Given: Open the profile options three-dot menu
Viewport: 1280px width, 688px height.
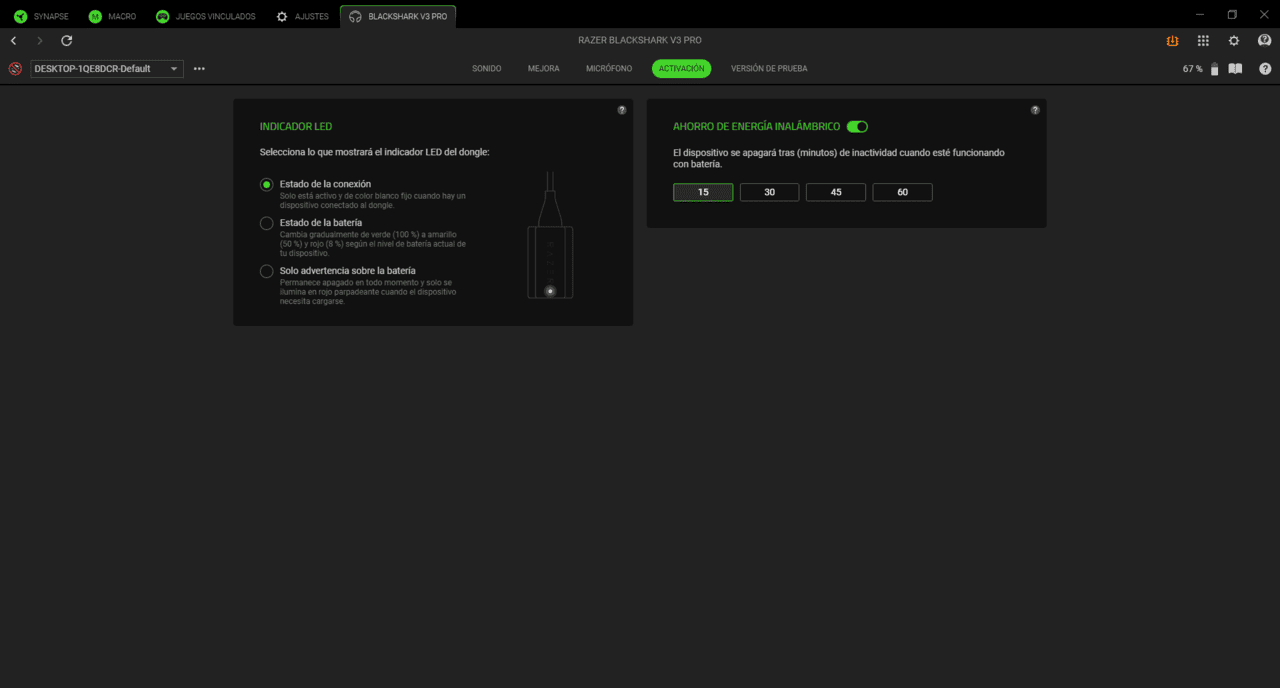Looking at the screenshot, I should (x=199, y=69).
